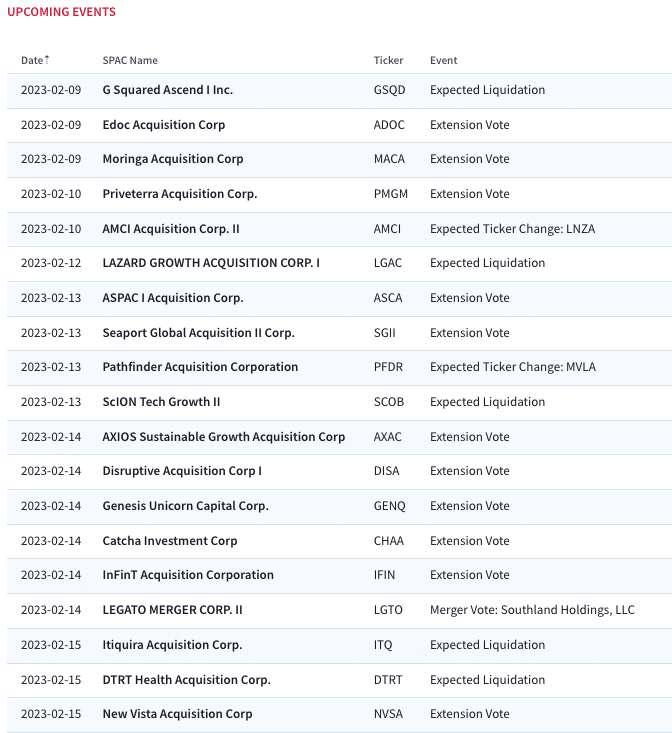
Task: Click Extension Vote event in CHAA row
Action: [x=470, y=541]
